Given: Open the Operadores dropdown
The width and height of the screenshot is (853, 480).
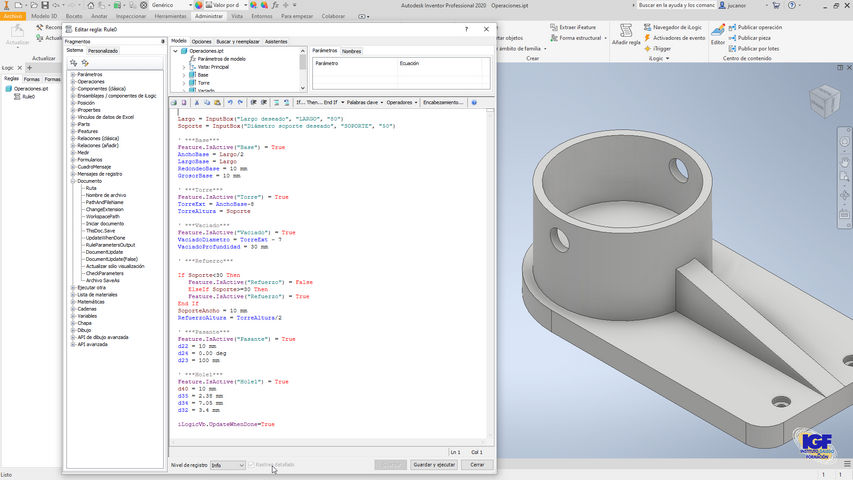Looking at the screenshot, I should [x=401, y=102].
